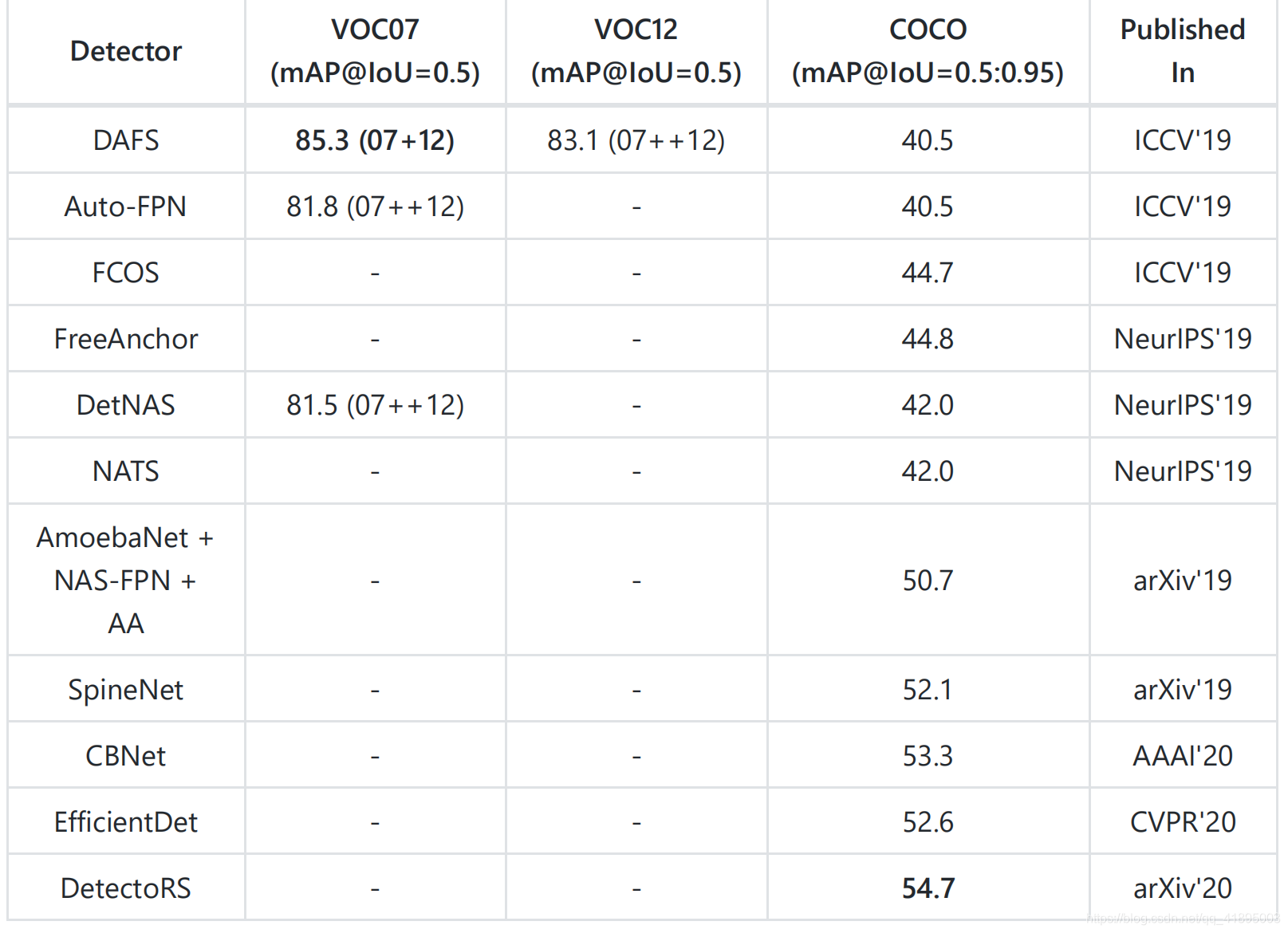Click the 83.1 (07++12) VOC12 cell
1288x933 pixels.
[x=636, y=140]
